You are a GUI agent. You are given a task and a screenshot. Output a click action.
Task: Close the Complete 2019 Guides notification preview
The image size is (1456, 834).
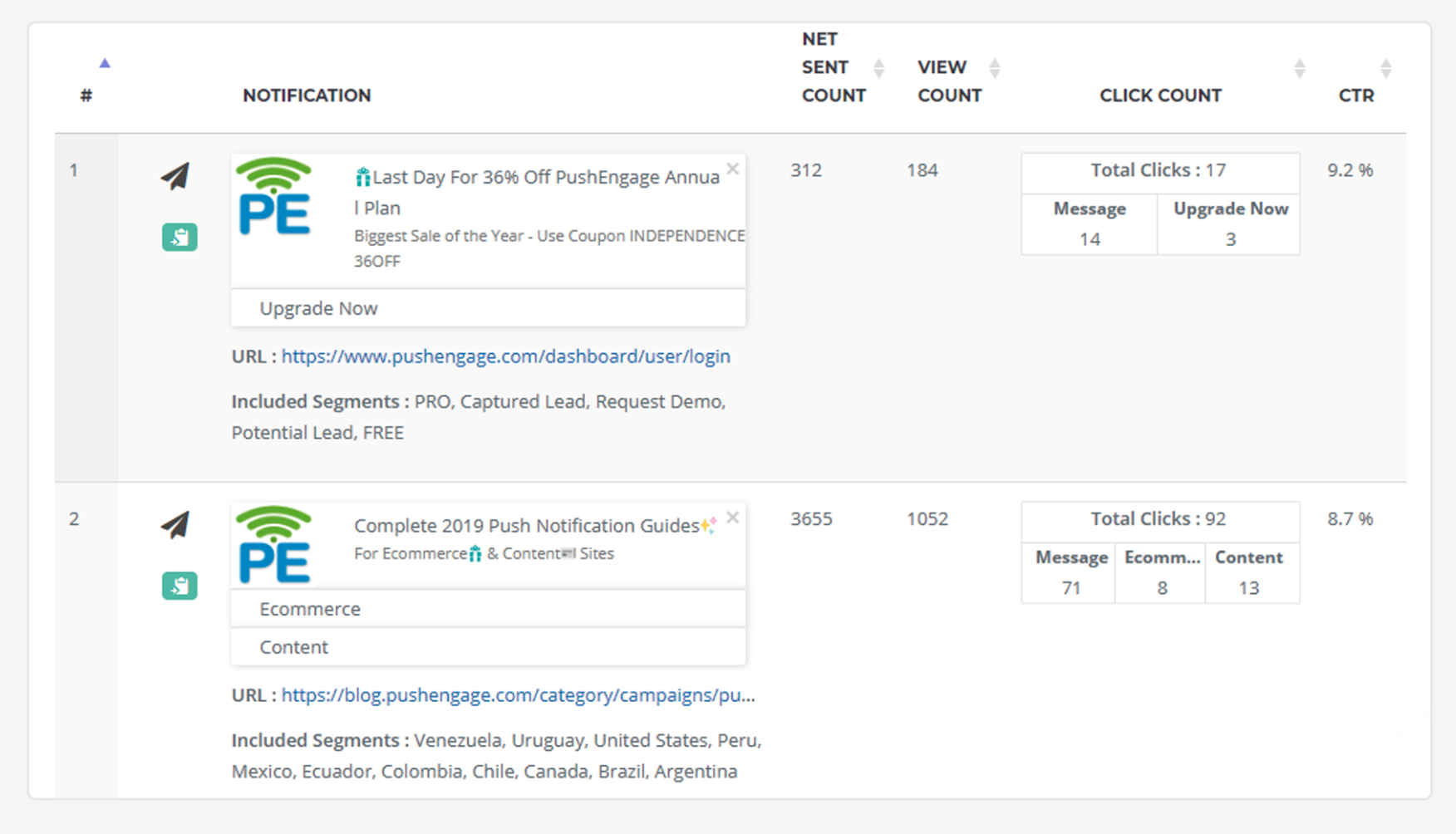732,518
